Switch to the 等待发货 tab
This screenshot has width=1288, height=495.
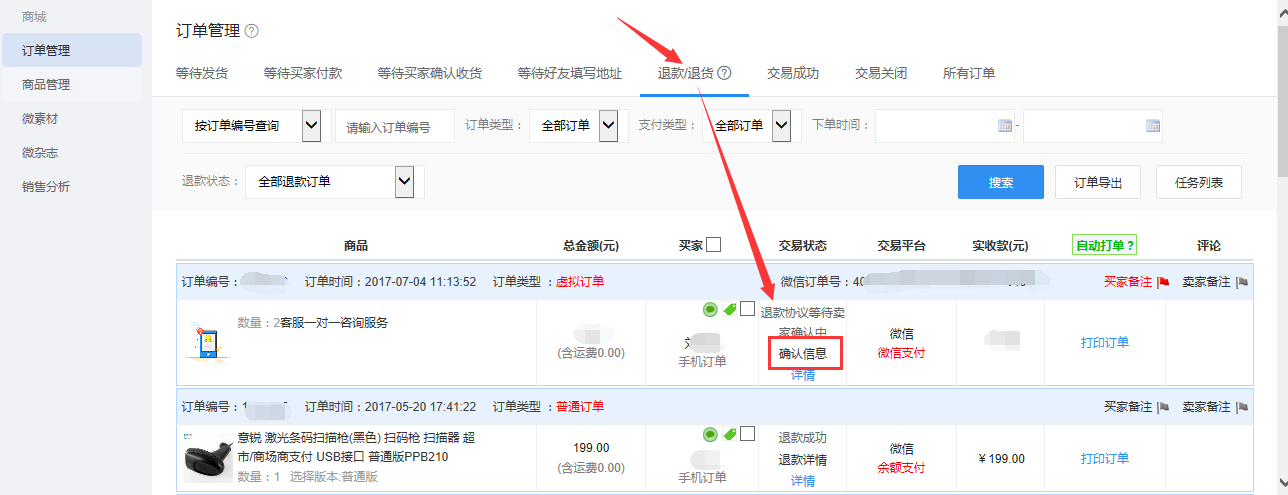coord(201,73)
